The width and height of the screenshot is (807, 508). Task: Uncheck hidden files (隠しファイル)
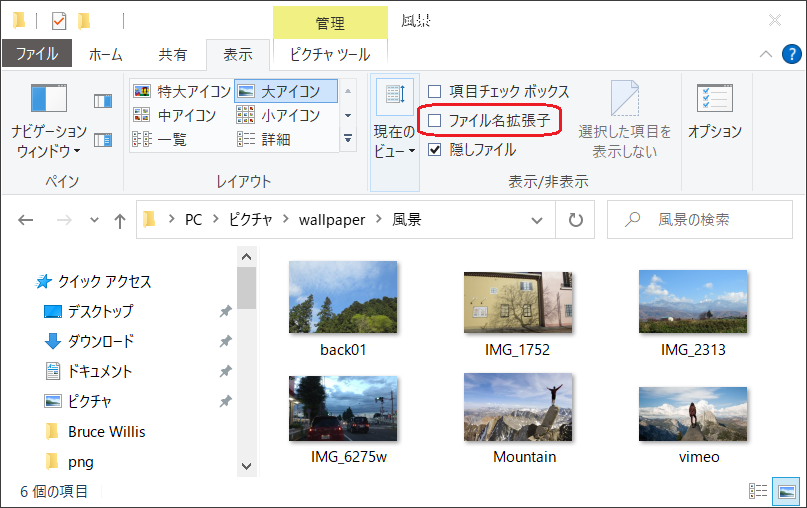click(435, 150)
